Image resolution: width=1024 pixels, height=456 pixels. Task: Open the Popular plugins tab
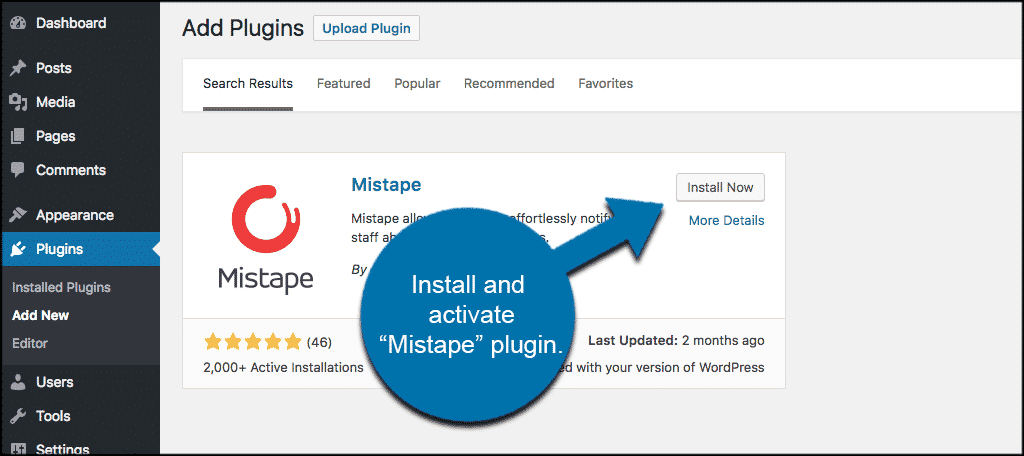417,84
